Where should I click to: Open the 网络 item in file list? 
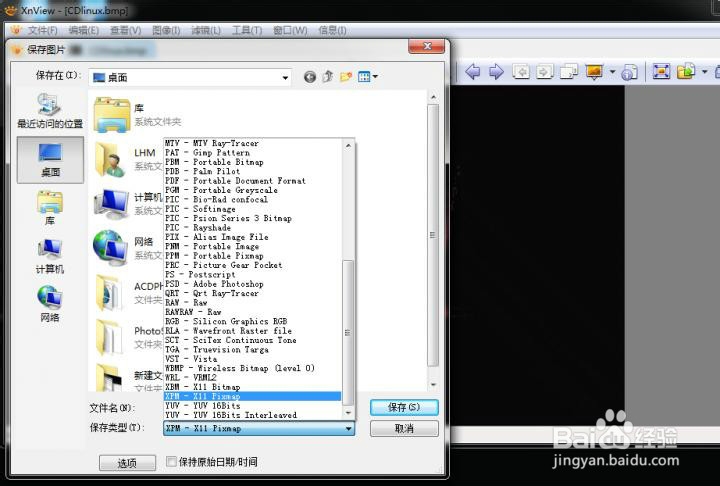click(129, 248)
